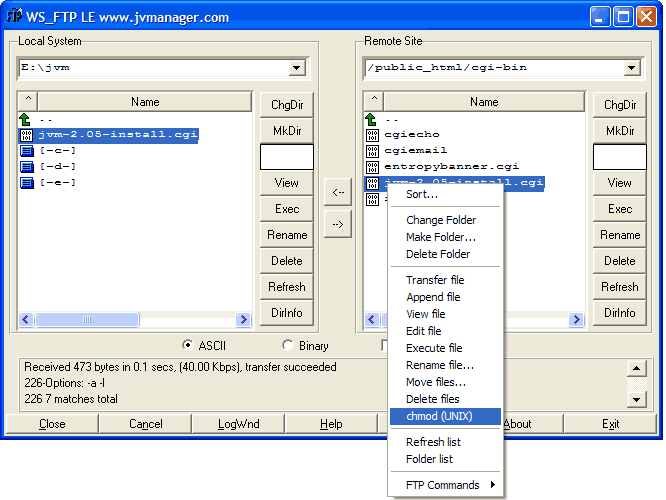Image resolution: width=666 pixels, height=500 pixels.
Task: Click the Help button at bottom
Action: point(331,424)
